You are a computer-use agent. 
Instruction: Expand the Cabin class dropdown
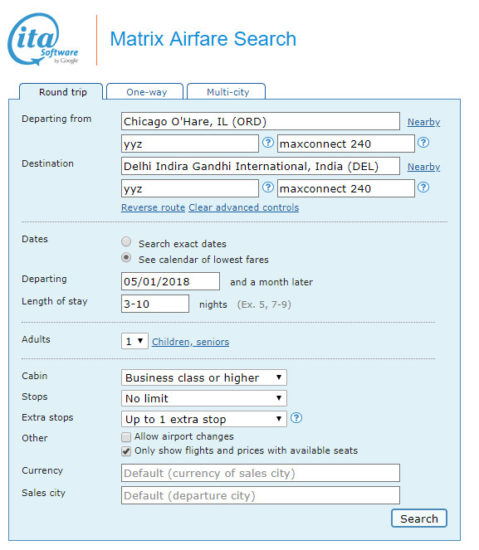coord(204,378)
